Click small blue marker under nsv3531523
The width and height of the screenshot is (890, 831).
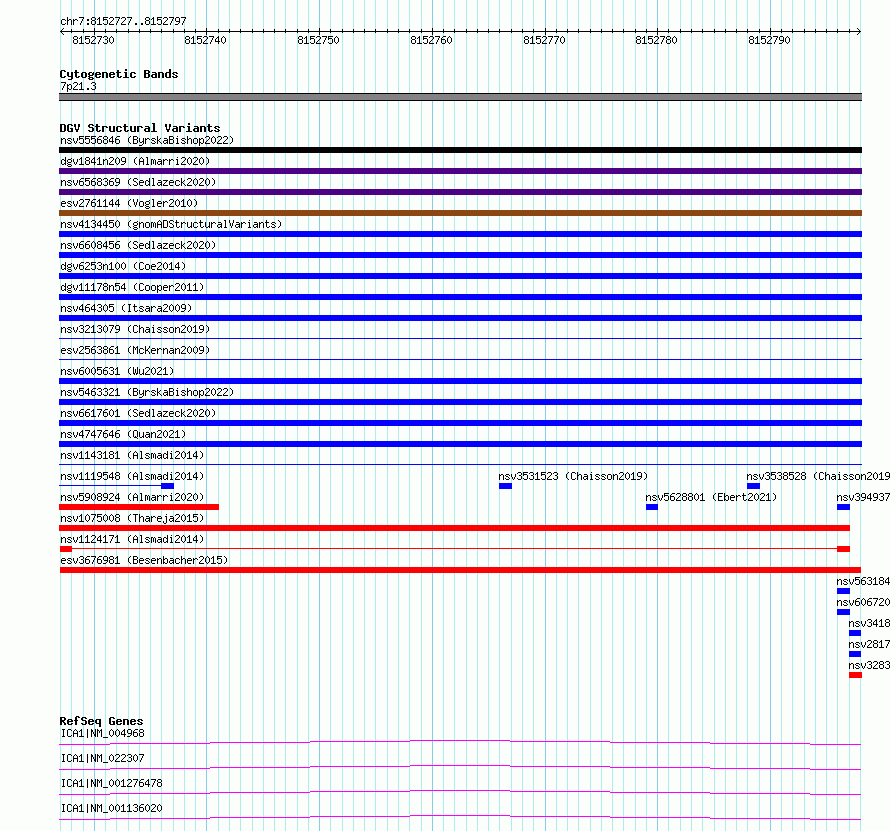point(505,486)
